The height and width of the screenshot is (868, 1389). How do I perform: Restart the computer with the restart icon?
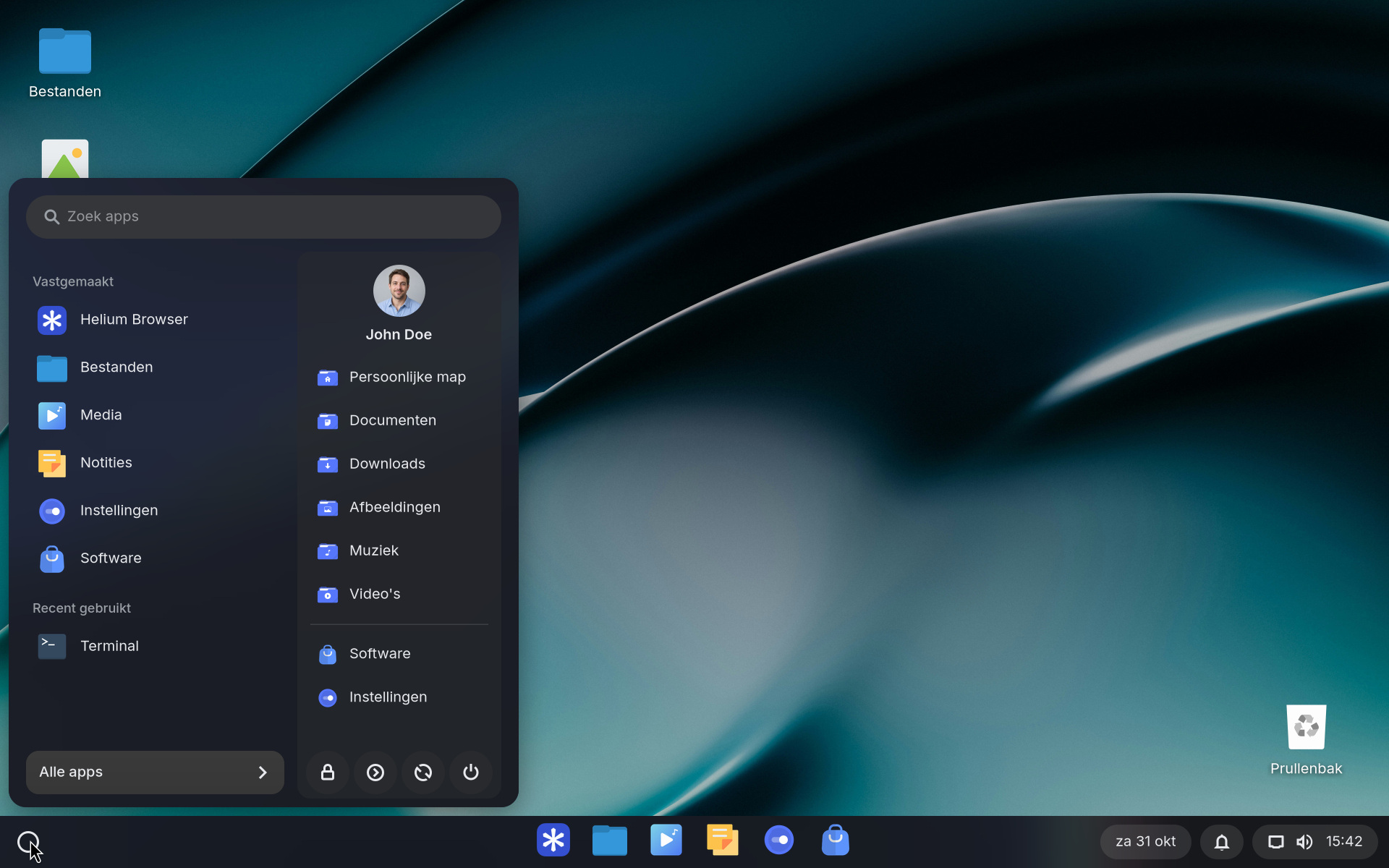click(x=423, y=773)
